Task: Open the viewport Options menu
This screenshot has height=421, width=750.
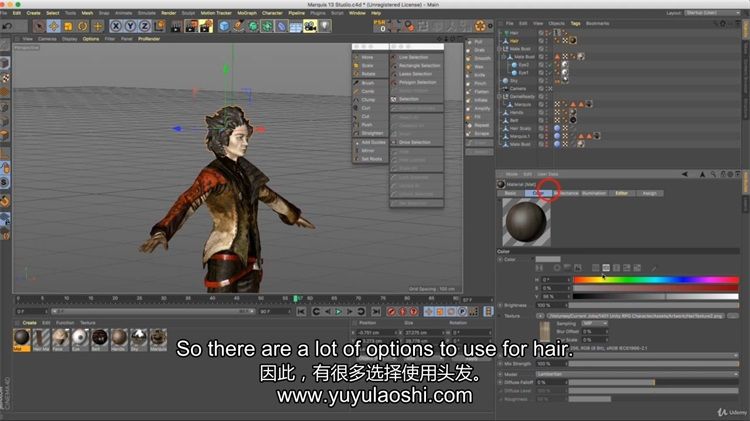Action: click(x=90, y=39)
